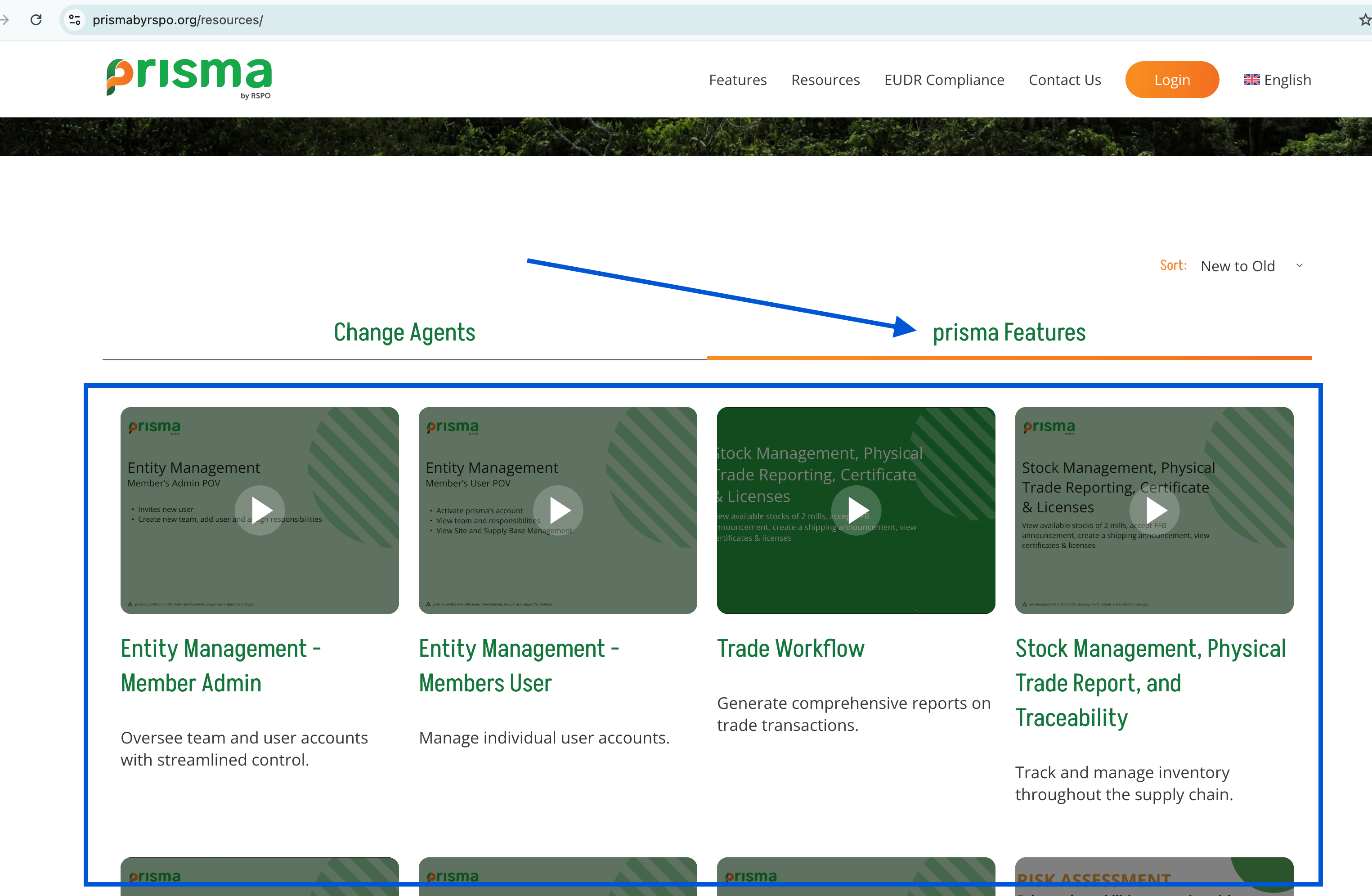This screenshot has height=896, width=1372.
Task: Click the 'Sort:' label
Action: pyautogui.click(x=1173, y=265)
